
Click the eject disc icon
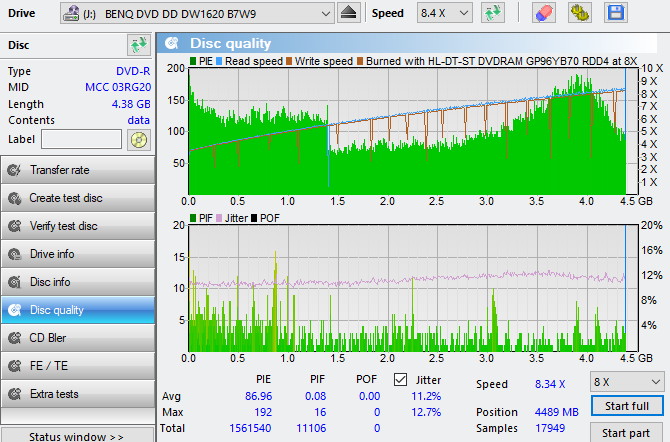click(348, 13)
